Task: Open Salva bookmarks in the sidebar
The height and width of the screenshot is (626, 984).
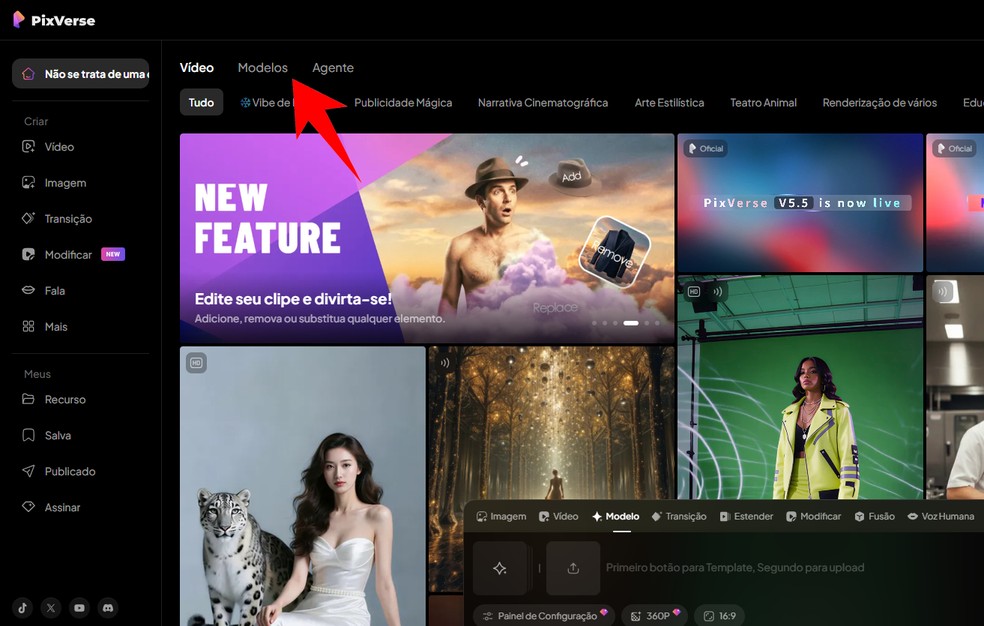Action: (46, 435)
